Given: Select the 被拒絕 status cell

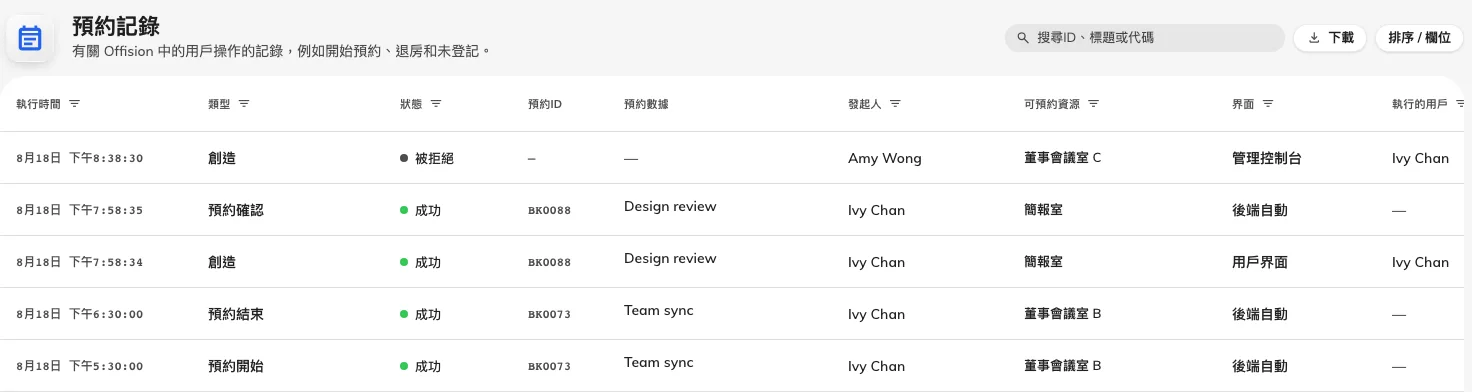Looking at the screenshot, I should click(x=427, y=158).
